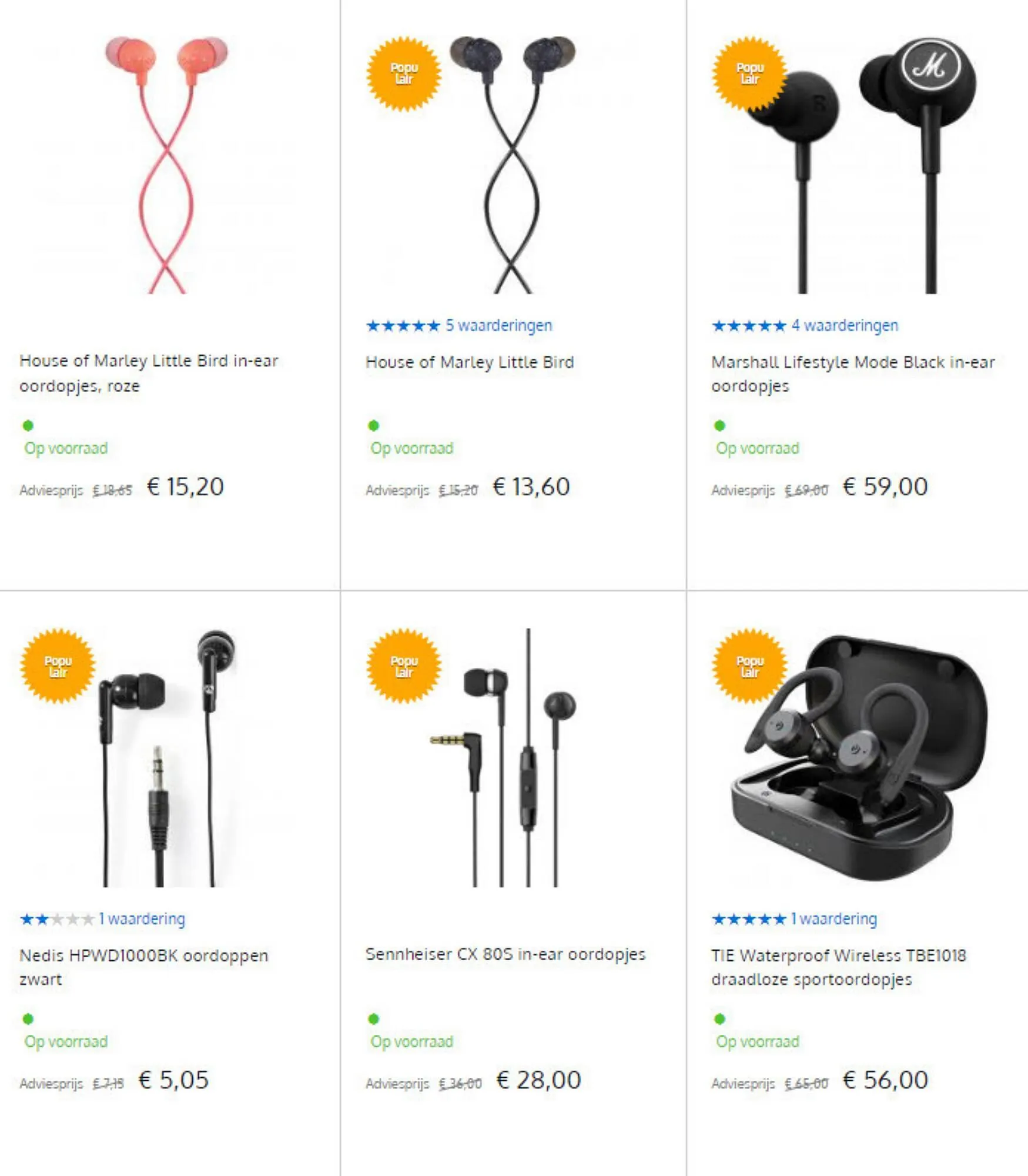Screen dimensions: 1028x1176
Task: Click the Populair badge on the Nedis product
Action: tap(58, 666)
